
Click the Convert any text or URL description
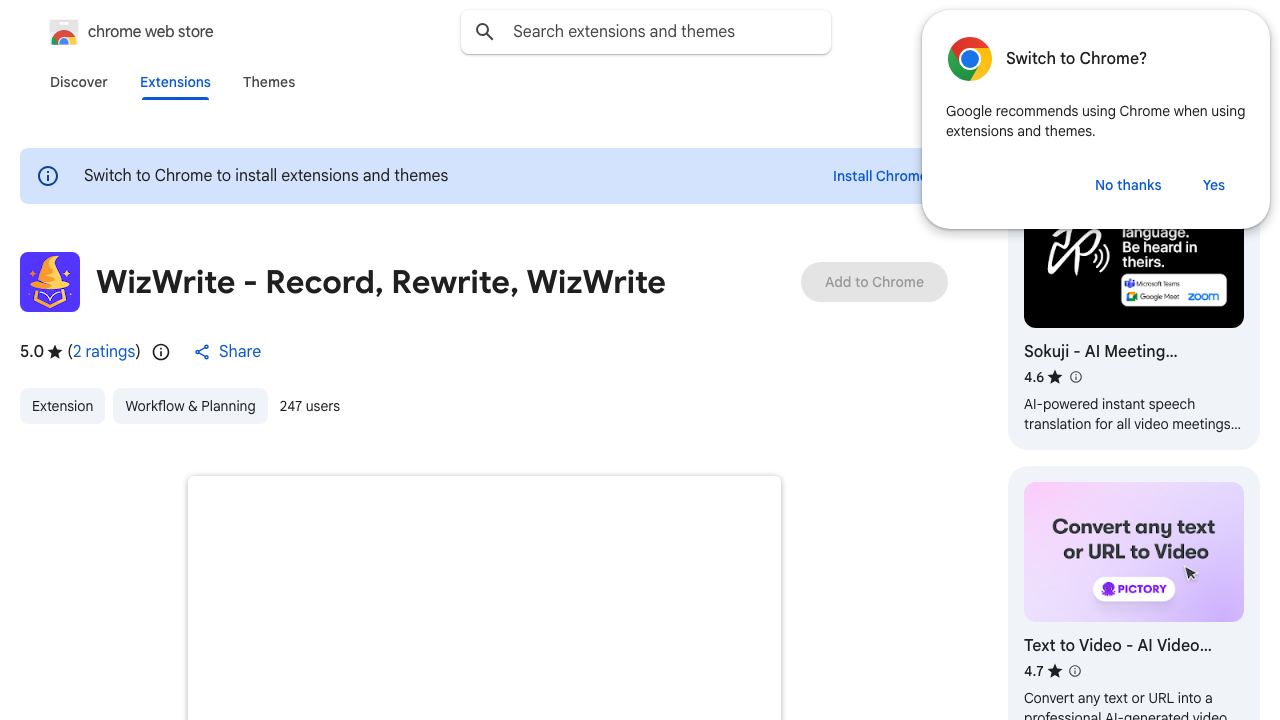click(1126, 707)
